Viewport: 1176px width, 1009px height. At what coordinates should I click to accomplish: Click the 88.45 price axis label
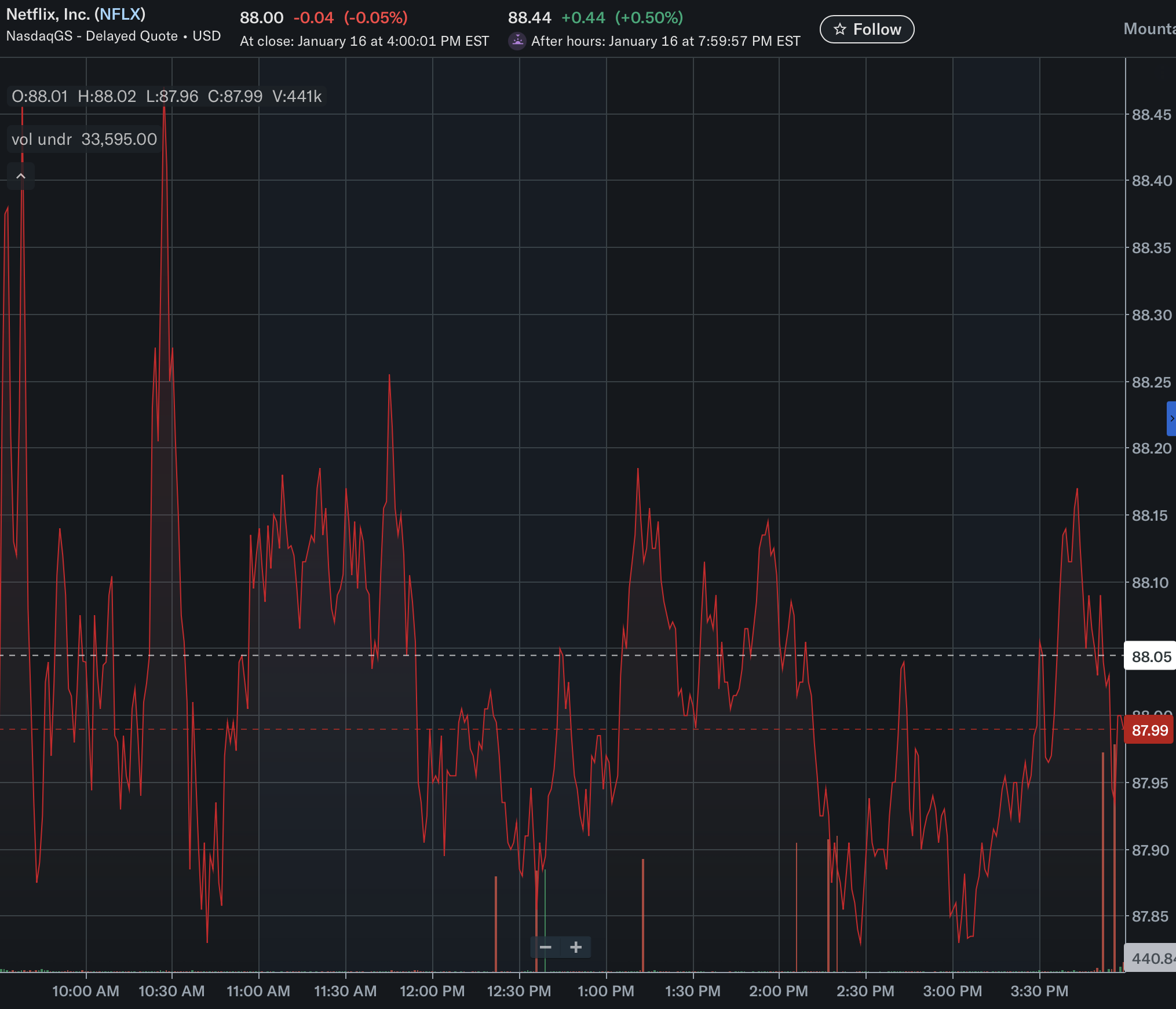click(x=1151, y=115)
